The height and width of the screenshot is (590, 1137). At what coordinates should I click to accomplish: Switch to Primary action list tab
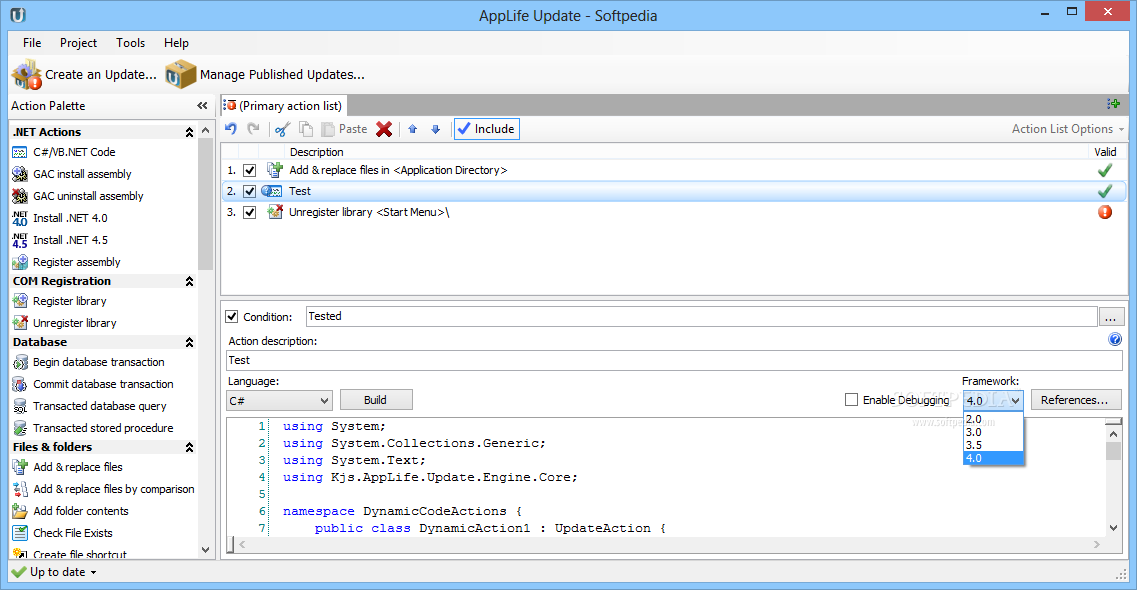click(x=284, y=106)
